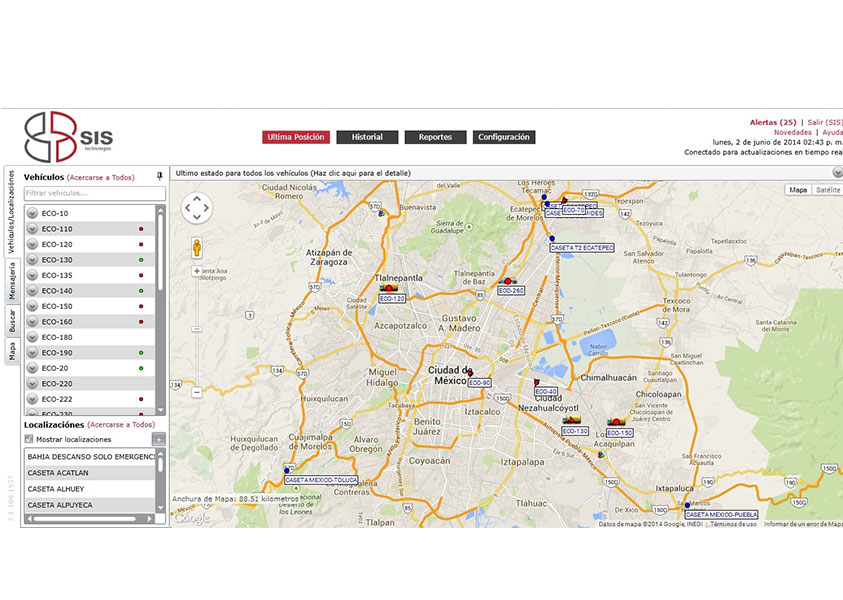Expand the ECO-140 vehicle dropdown
This screenshot has width=843, height=600.
[32, 291]
